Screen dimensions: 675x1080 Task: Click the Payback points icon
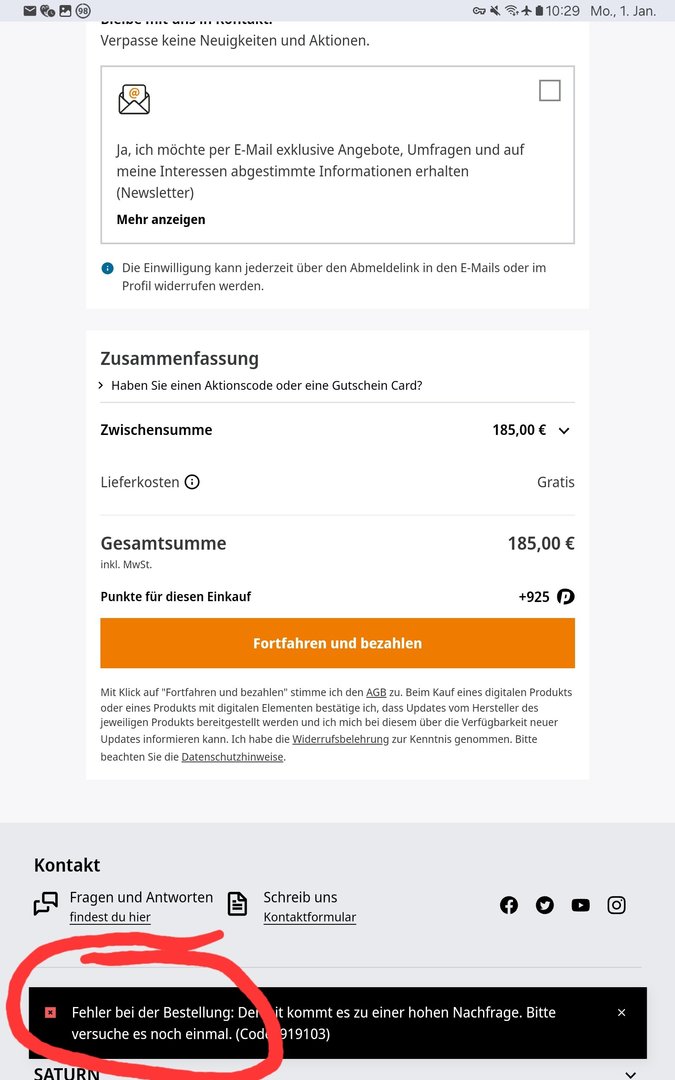tap(566, 597)
